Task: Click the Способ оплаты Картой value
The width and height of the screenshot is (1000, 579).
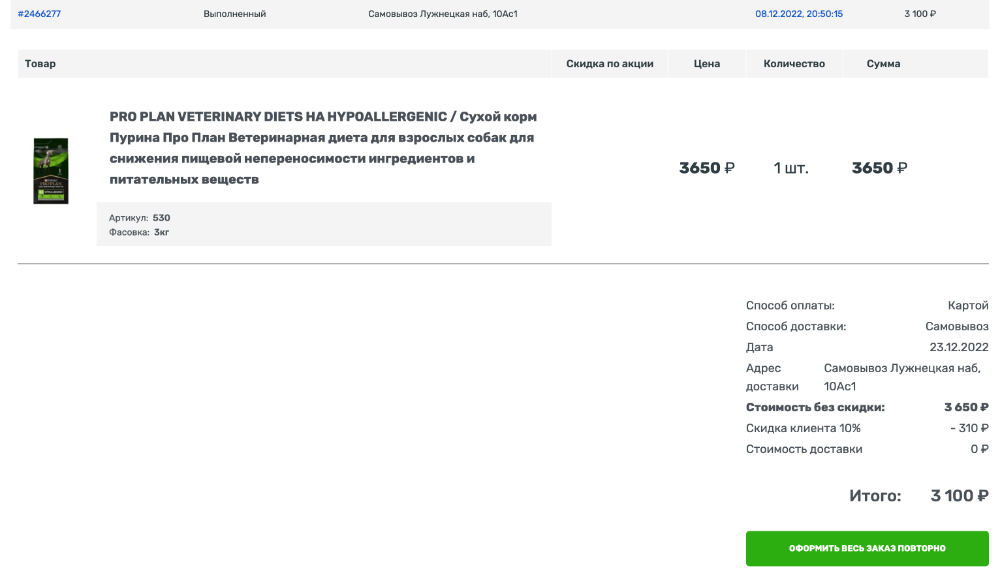Action: point(968,305)
